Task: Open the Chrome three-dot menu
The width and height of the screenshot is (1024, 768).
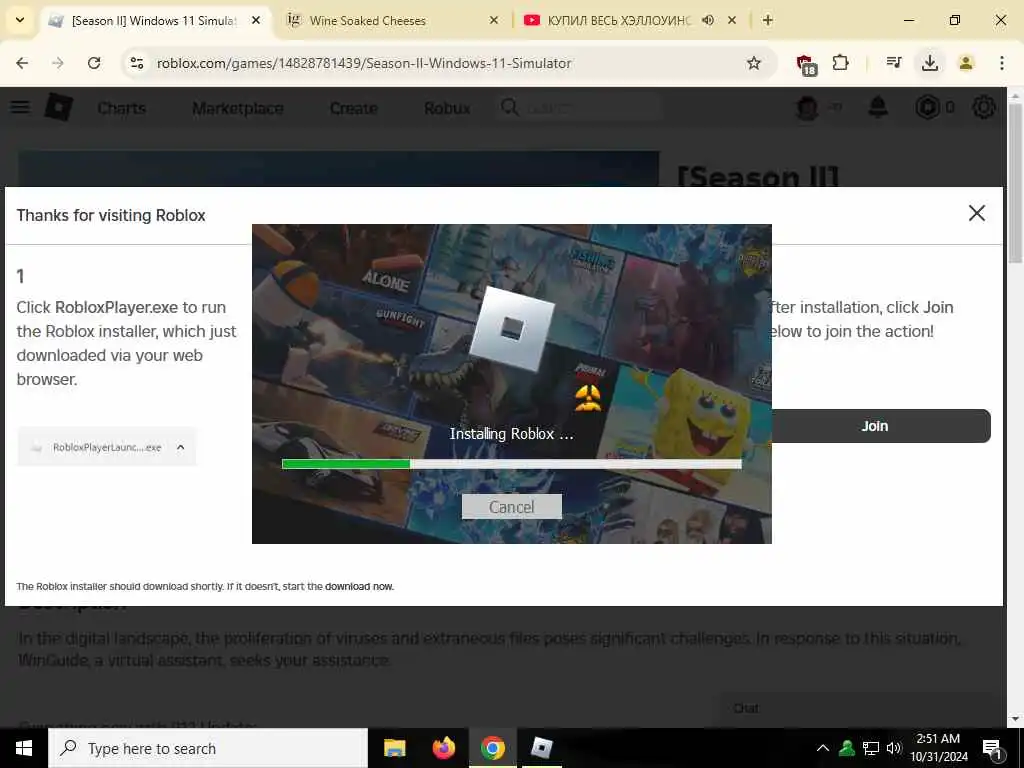Action: [x=1002, y=63]
